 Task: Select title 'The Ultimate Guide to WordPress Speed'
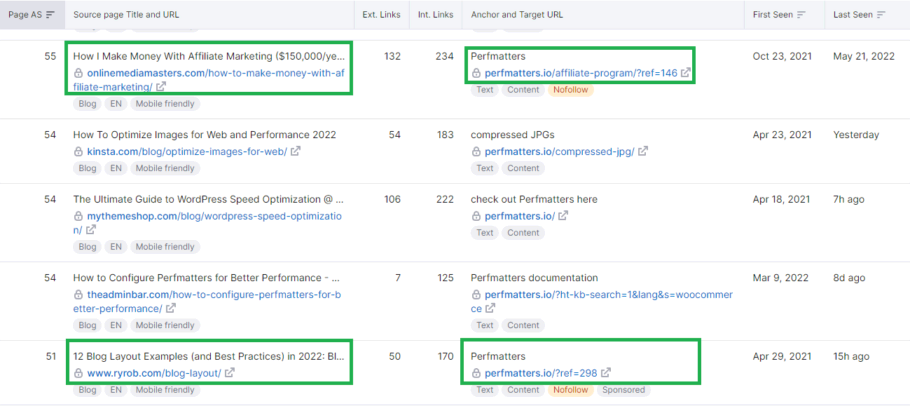point(208,200)
